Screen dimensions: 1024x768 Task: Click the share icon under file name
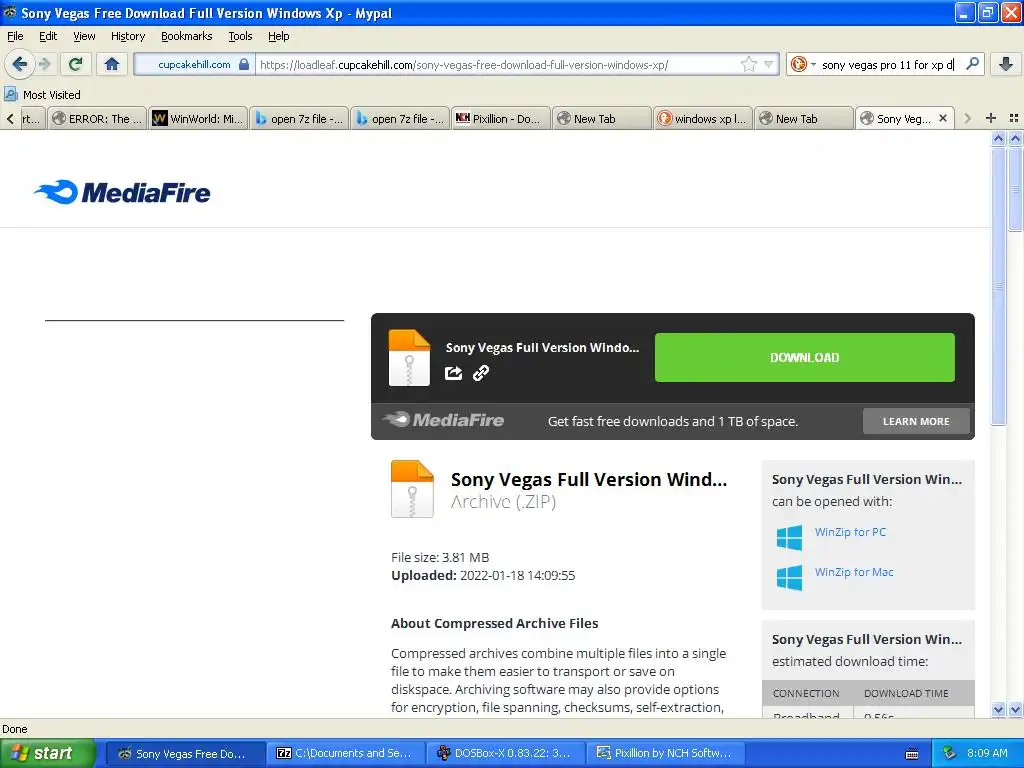tap(453, 373)
